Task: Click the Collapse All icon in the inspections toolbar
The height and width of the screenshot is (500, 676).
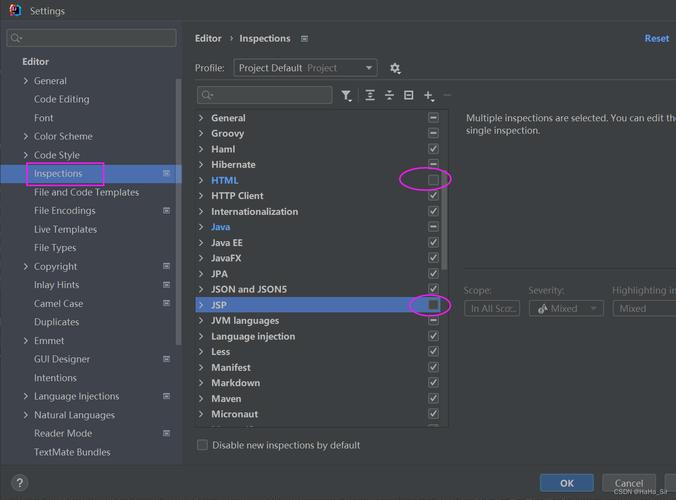Action: pyautogui.click(x=389, y=96)
